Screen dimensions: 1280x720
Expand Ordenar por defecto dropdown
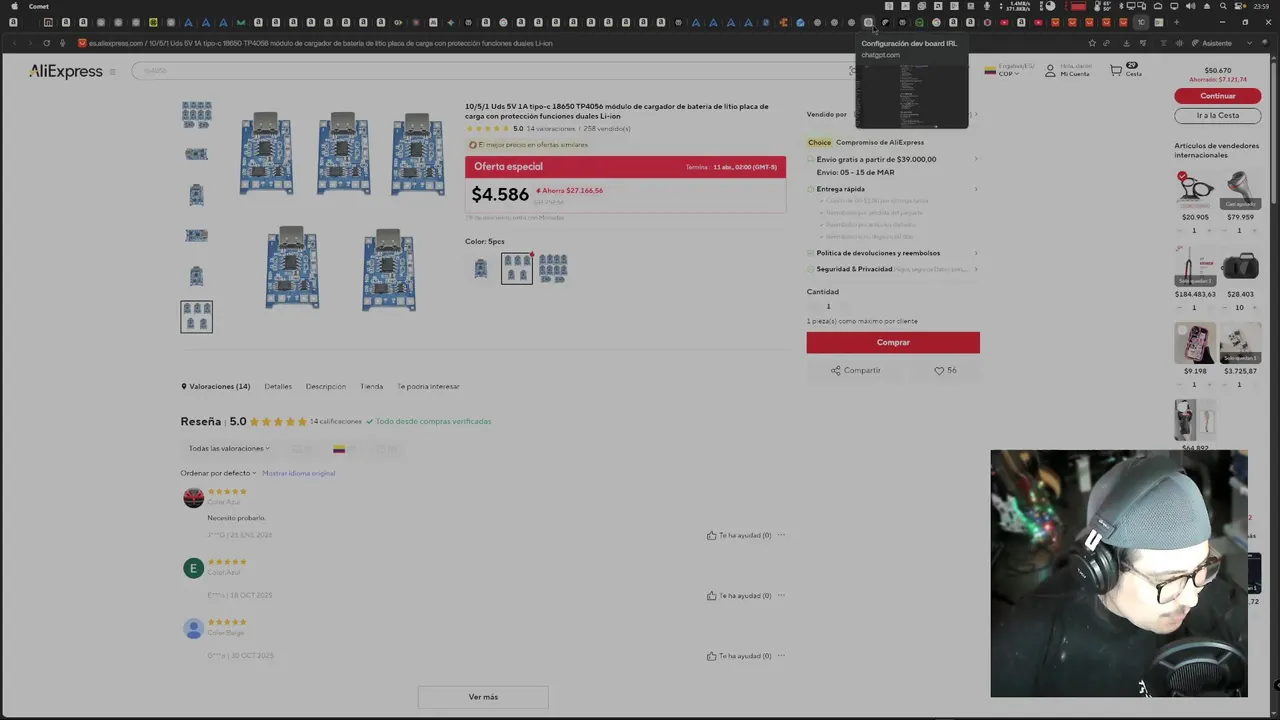[x=218, y=473]
